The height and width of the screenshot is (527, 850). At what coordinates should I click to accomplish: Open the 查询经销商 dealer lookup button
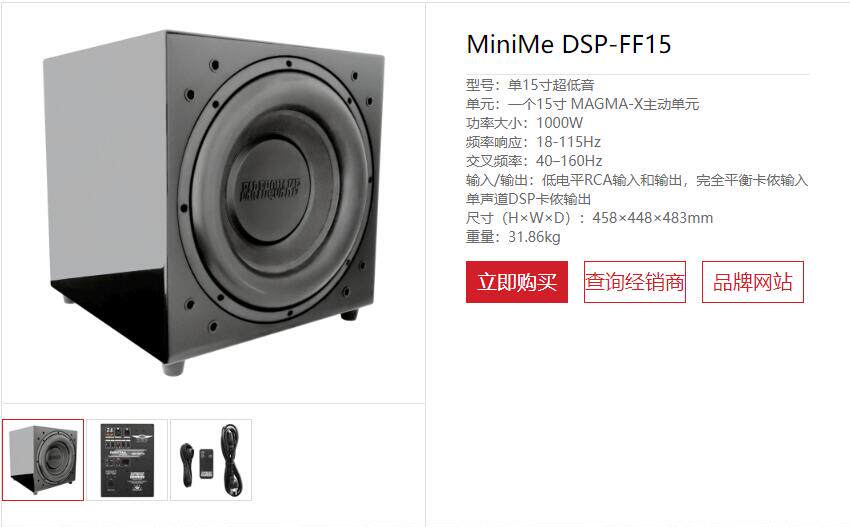tap(635, 282)
